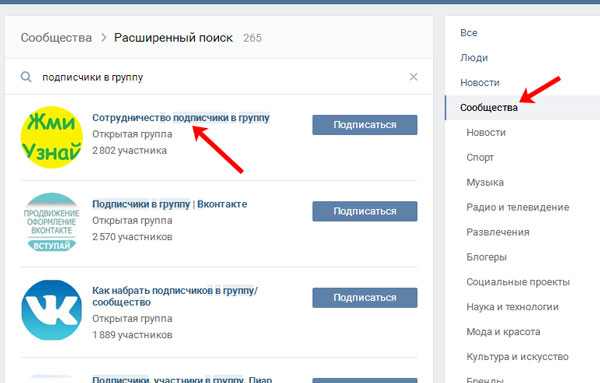Click the search magnifier icon
Viewport: 600px width, 383px height.
point(26,77)
